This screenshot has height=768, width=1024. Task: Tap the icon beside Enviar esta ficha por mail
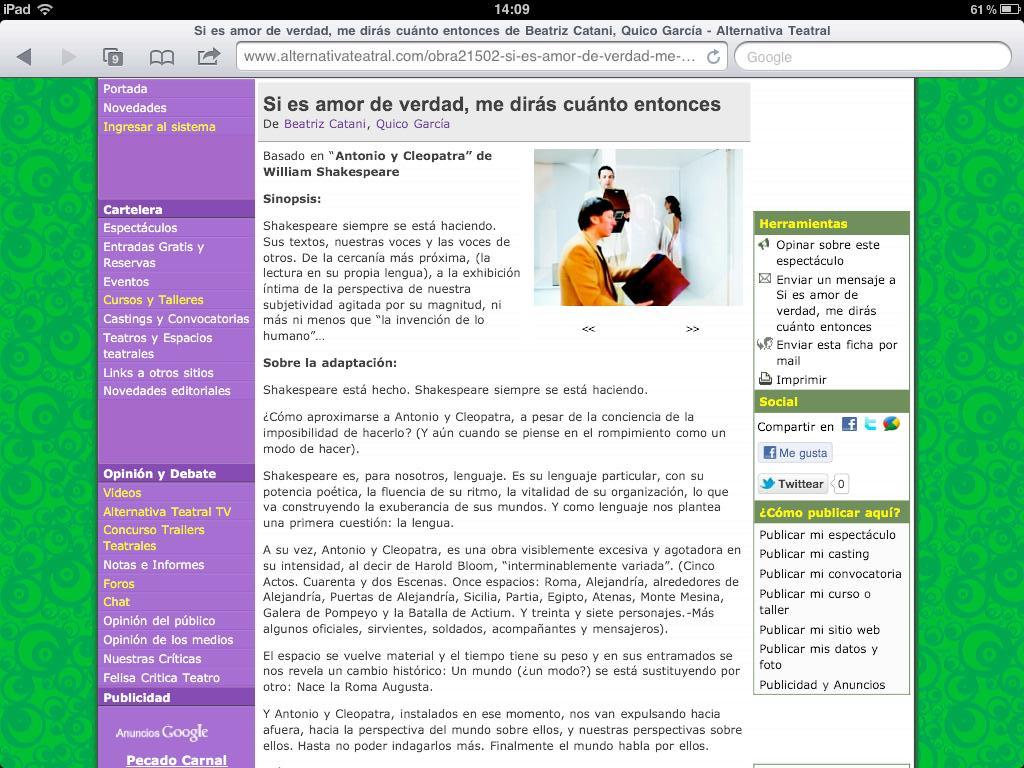point(765,344)
